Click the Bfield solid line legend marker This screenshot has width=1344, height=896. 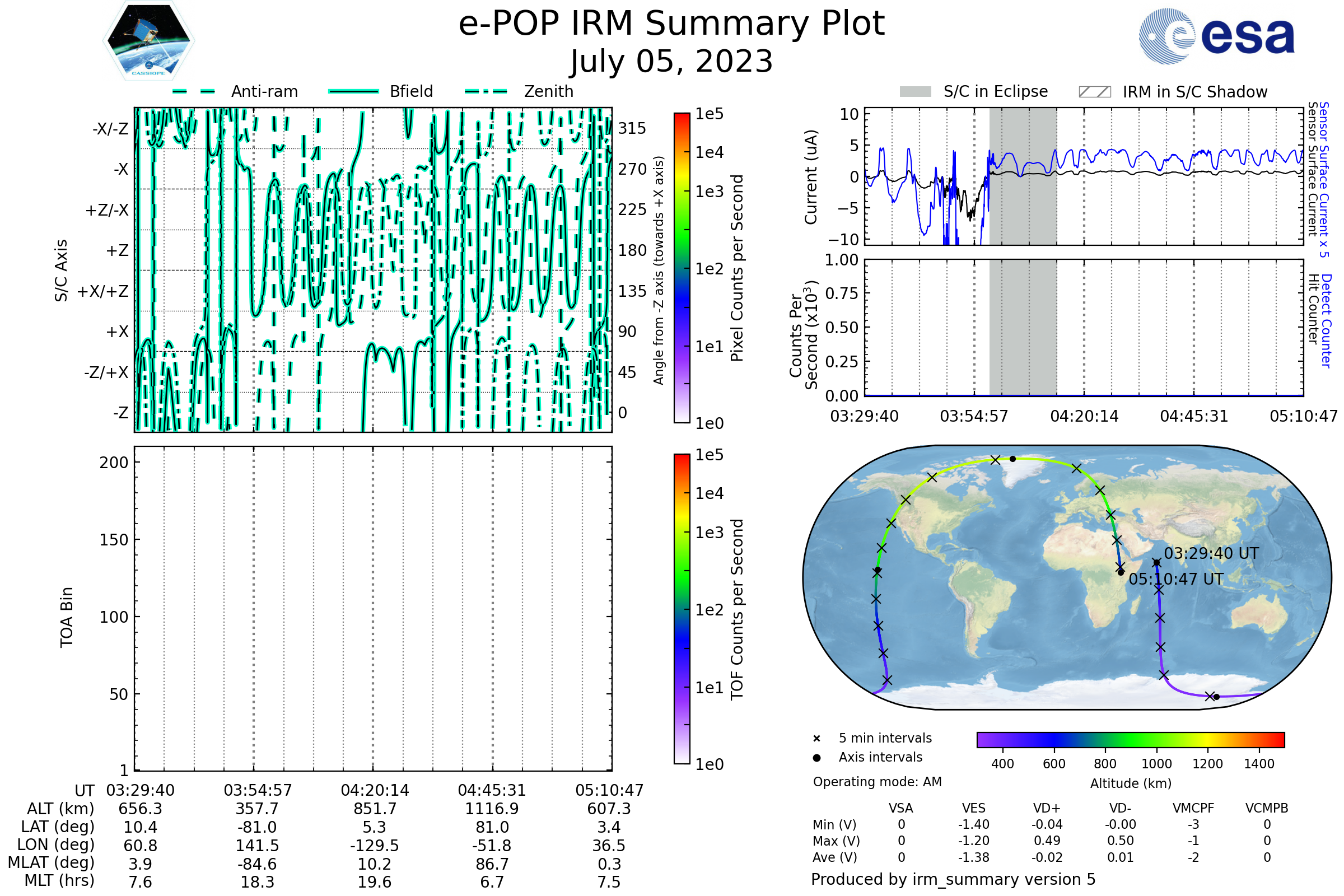click(x=353, y=91)
